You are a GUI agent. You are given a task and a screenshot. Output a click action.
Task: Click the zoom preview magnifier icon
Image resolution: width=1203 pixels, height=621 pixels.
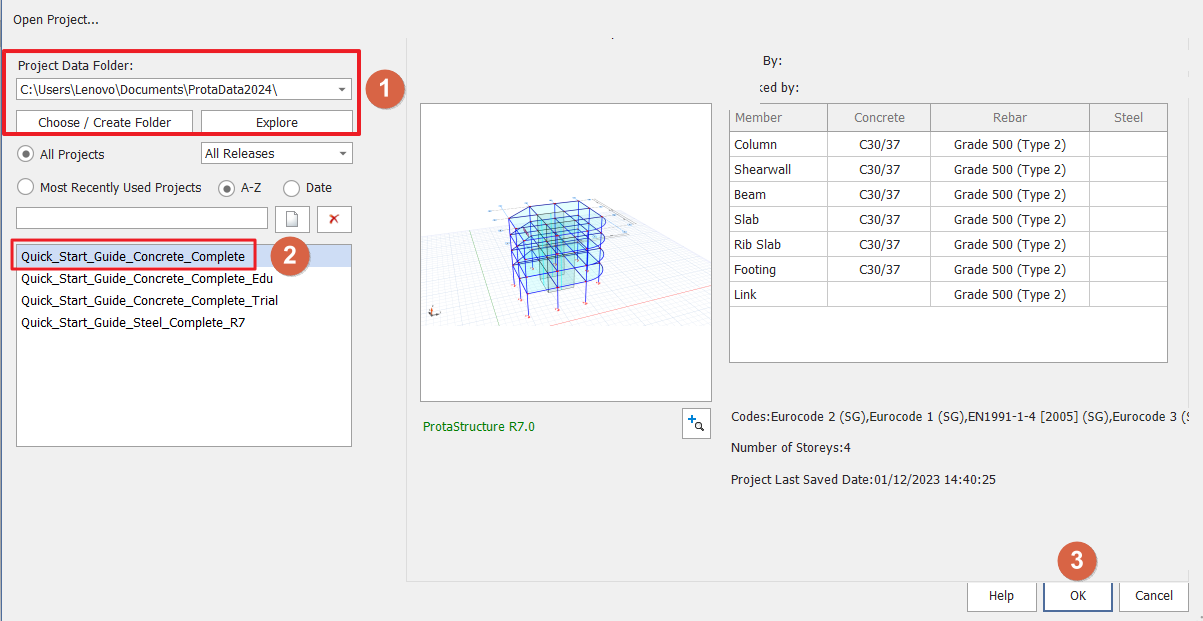(695, 424)
